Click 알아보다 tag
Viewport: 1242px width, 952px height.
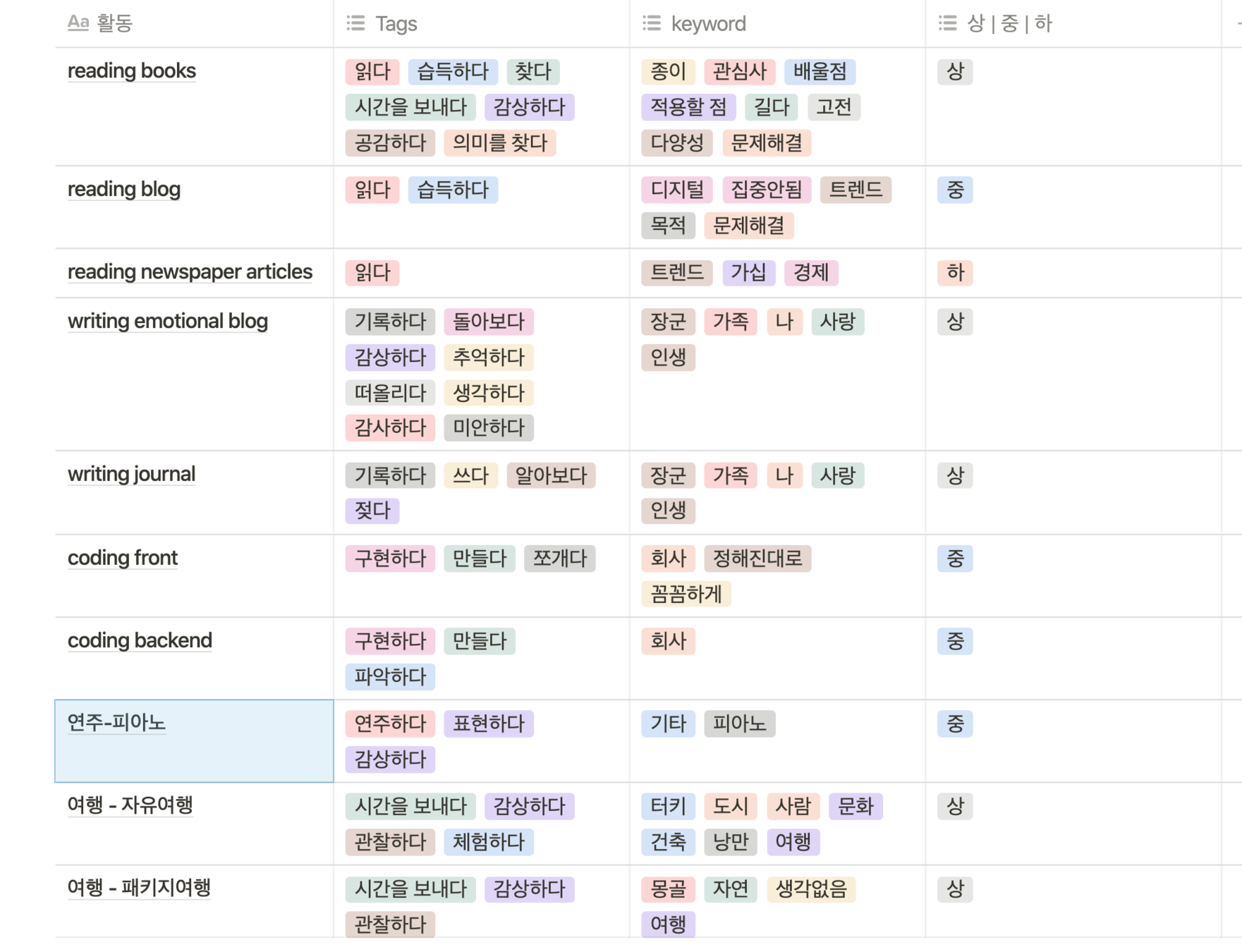point(551,475)
